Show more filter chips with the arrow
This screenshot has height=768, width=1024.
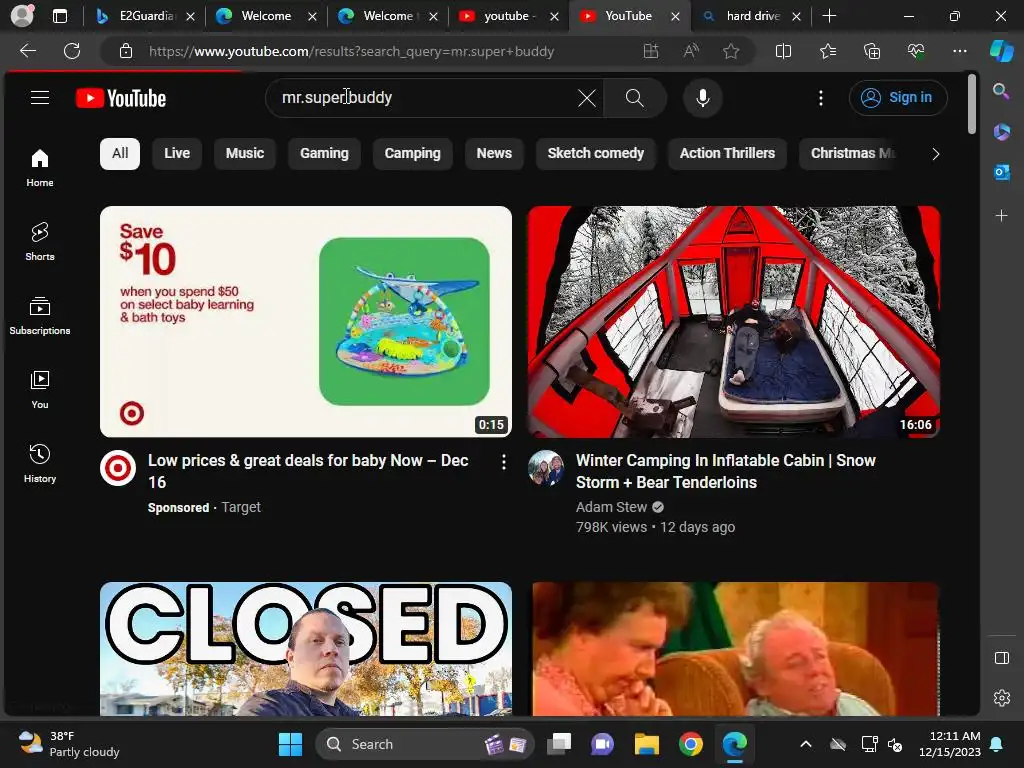pos(935,154)
